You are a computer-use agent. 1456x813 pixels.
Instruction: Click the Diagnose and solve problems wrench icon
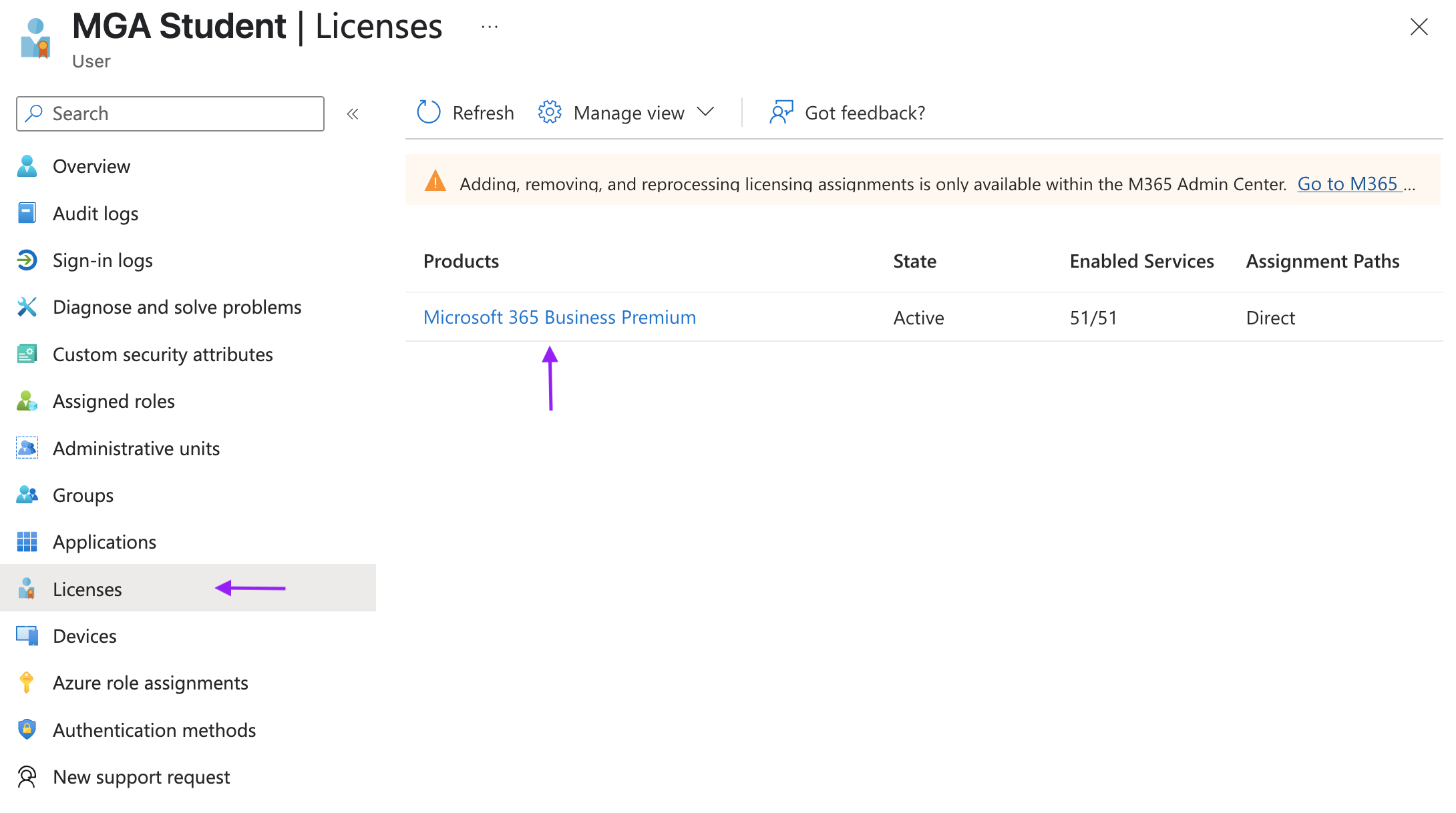click(x=27, y=307)
